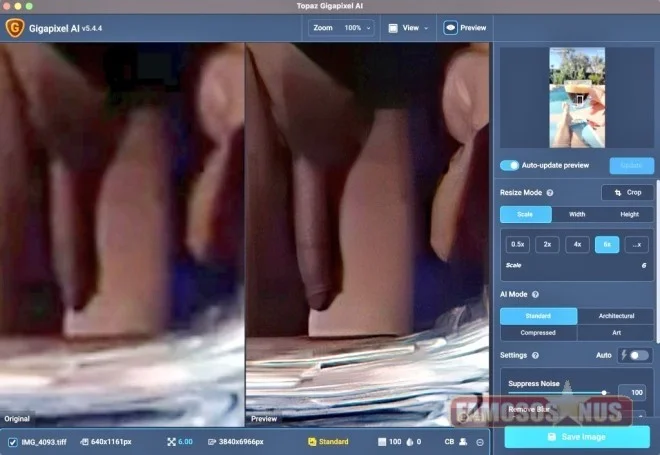Open the Zoom 100% dropdown
This screenshot has height=455, width=660.
pos(342,28)
